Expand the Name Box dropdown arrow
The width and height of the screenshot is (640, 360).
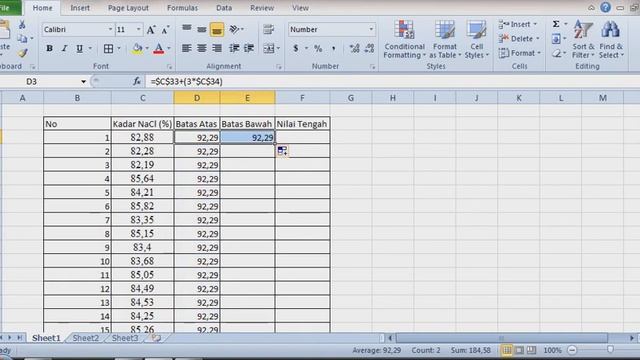coord(83,82)
